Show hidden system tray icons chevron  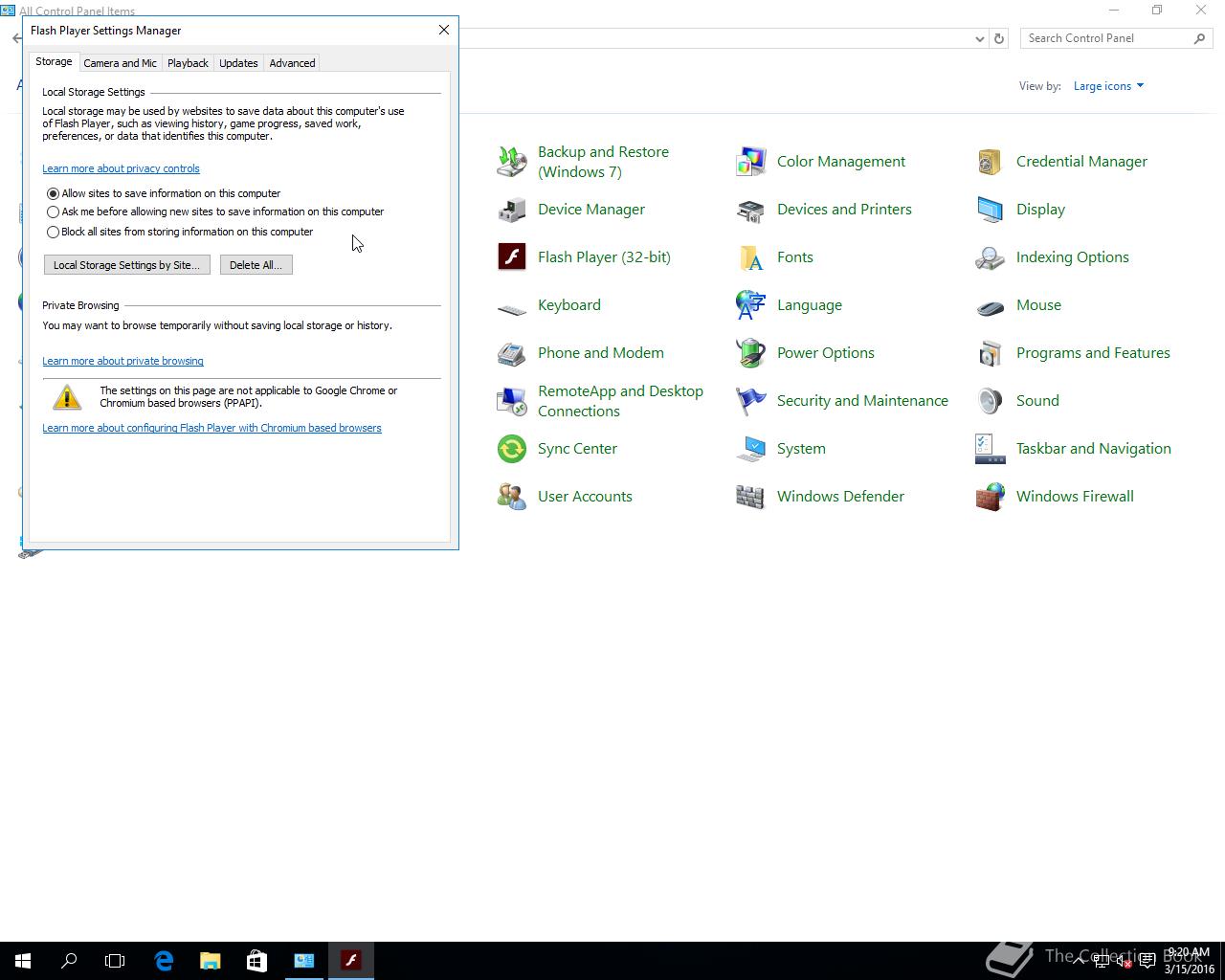[1079, 960]
